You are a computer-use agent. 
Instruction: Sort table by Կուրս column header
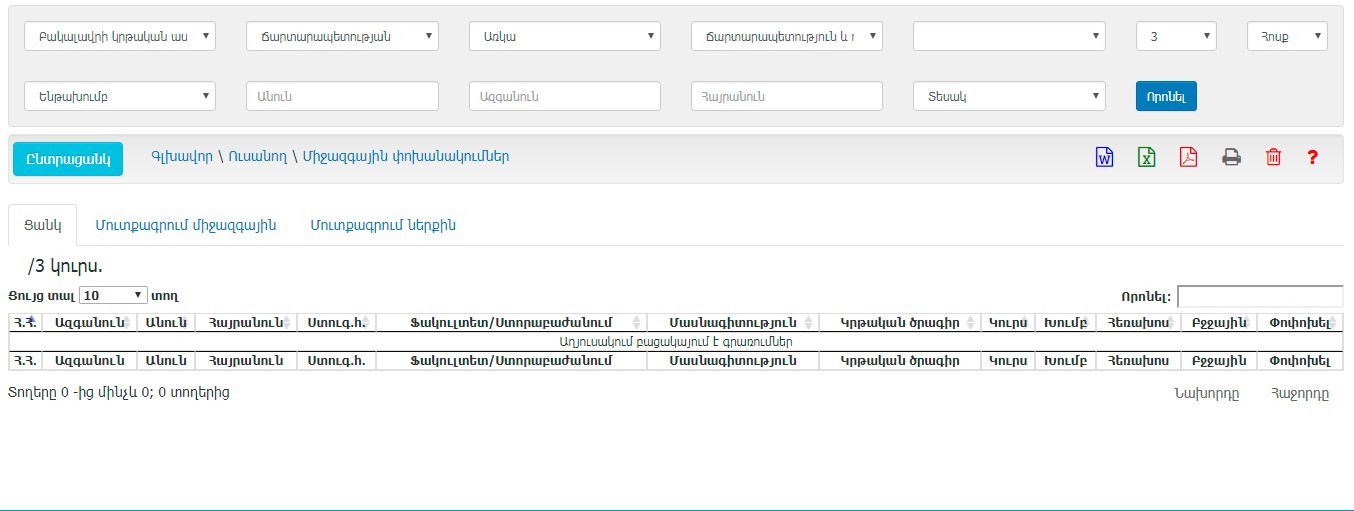(1007, 322)
